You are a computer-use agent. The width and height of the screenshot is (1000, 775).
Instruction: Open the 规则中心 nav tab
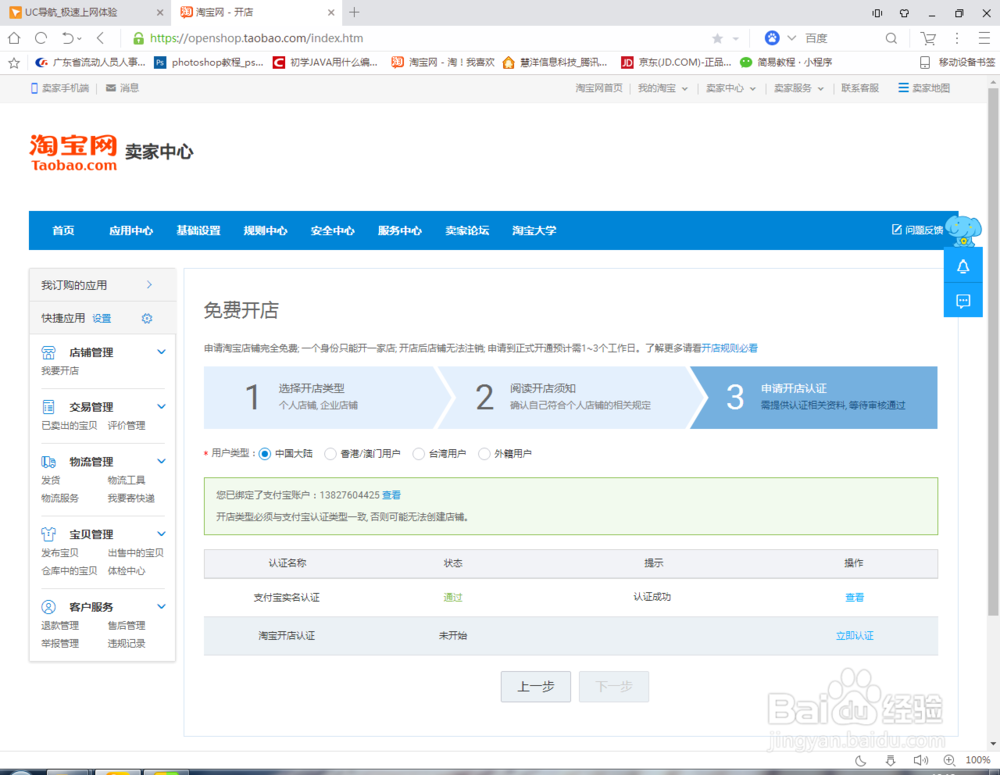[265, 230]
